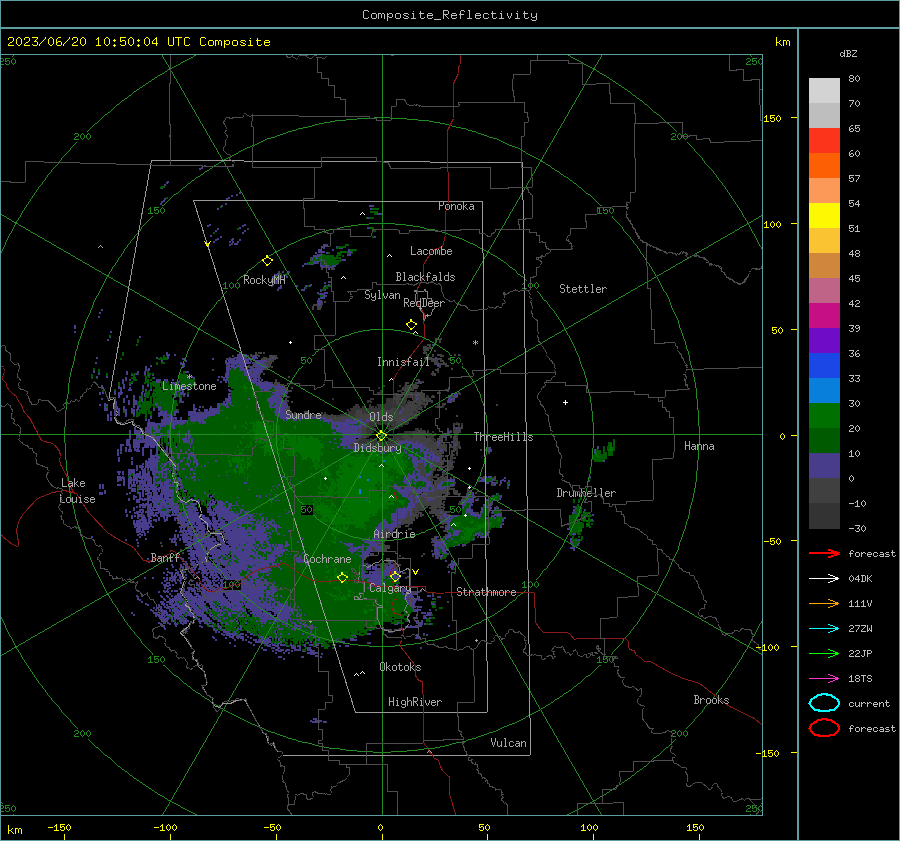Pick the slate purple 10 dBZ legend swatch
This screenshot has width=900, height=841.
pyautogui.click(x=824, y=466)
